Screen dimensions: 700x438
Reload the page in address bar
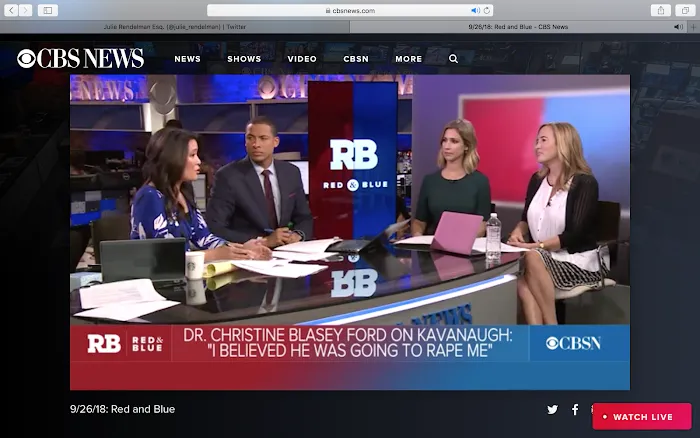coord(485,10)
